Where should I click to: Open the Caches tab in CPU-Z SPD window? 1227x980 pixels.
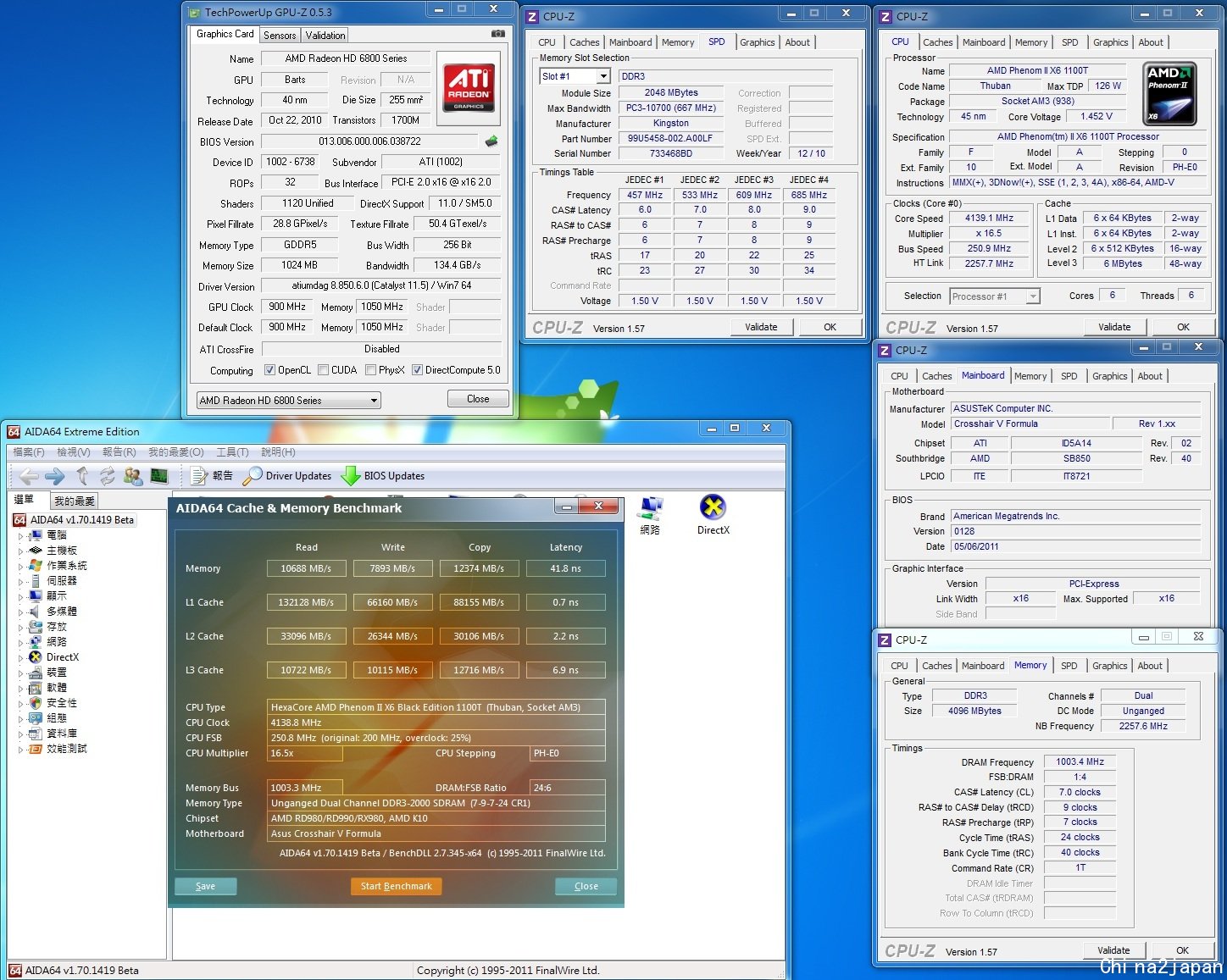coord(584,42)
